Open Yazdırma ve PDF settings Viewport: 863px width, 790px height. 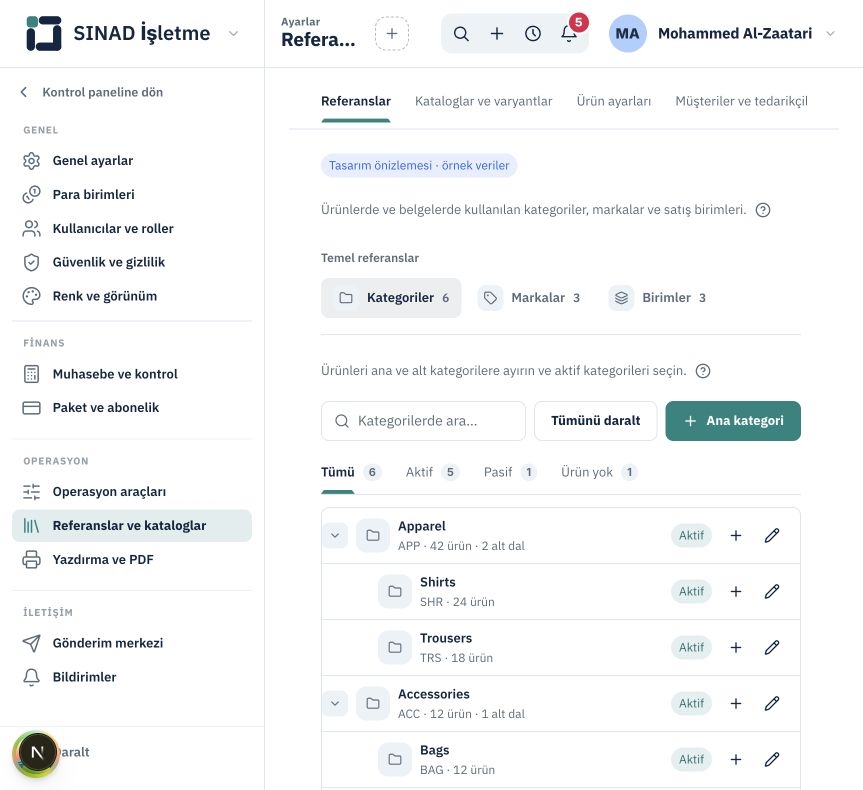[x=132, y=560]
